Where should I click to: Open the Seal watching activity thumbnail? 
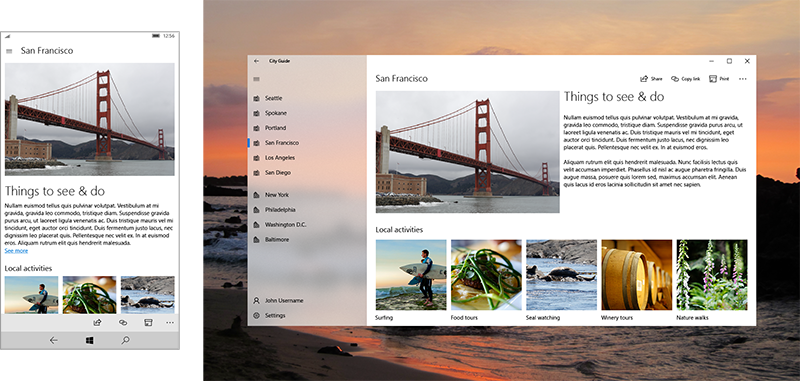point(561,275)
